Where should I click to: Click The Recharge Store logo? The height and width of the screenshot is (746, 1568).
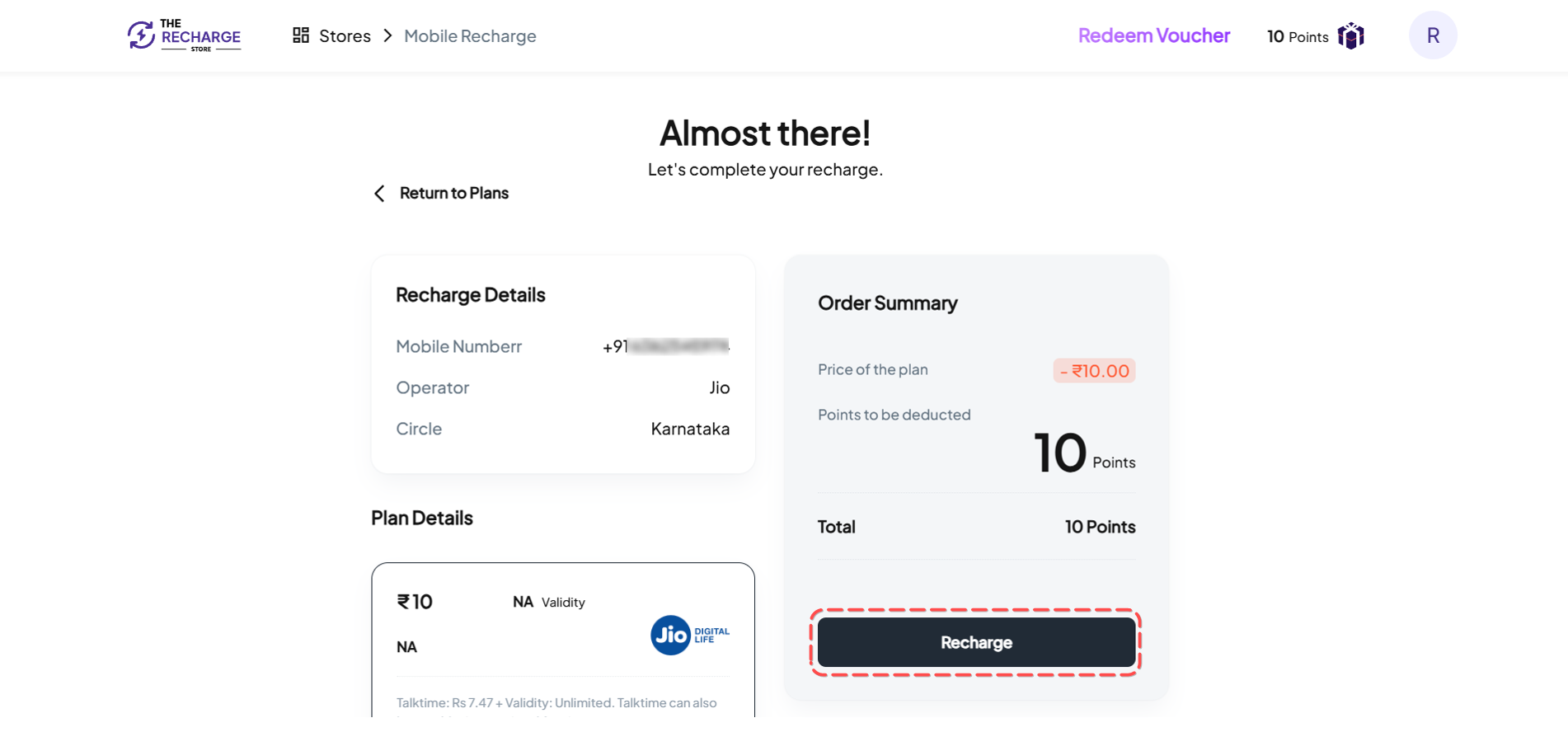point(184,35)
